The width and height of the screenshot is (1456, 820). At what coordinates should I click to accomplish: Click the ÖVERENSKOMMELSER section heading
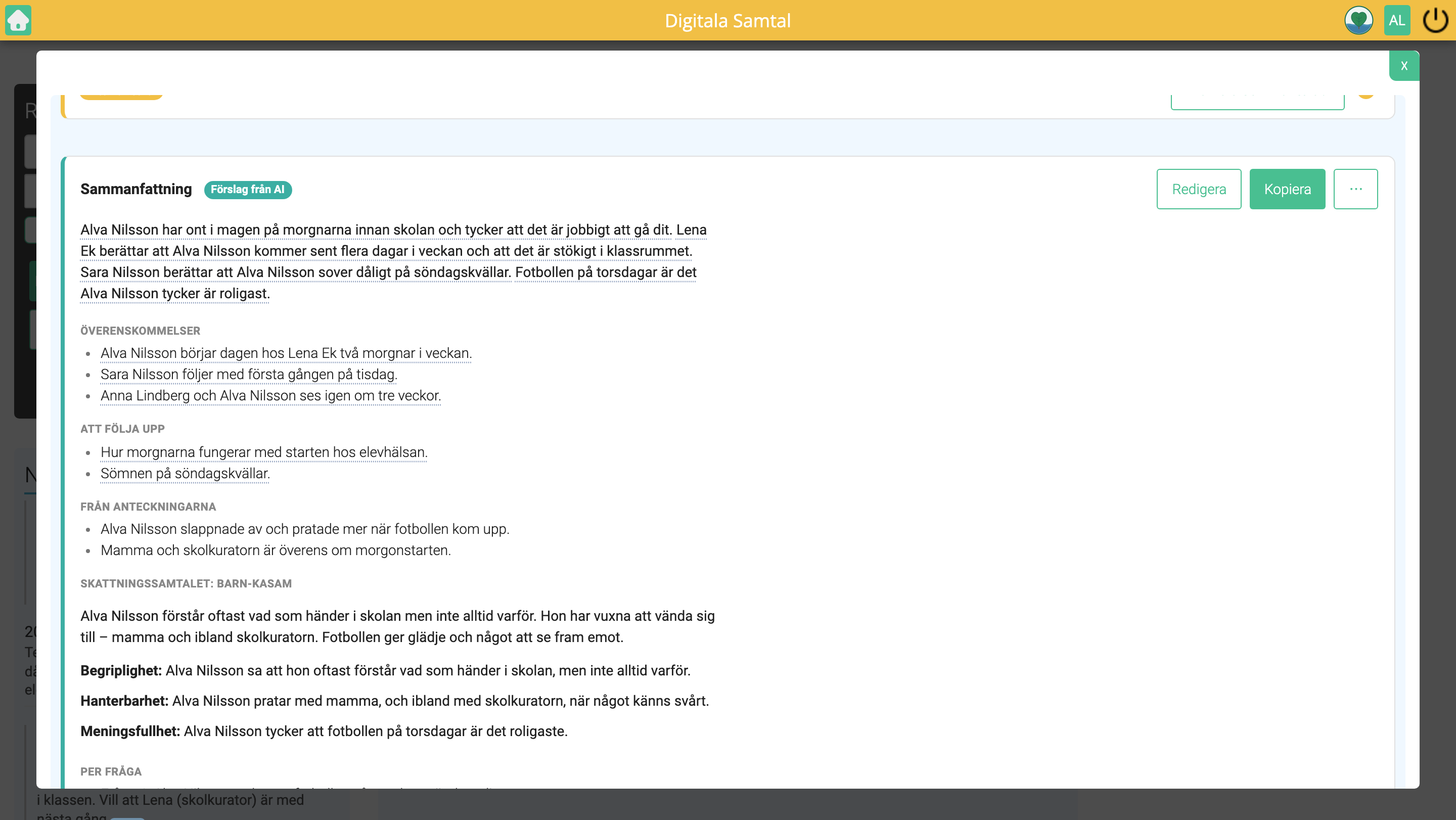[140, 331]
